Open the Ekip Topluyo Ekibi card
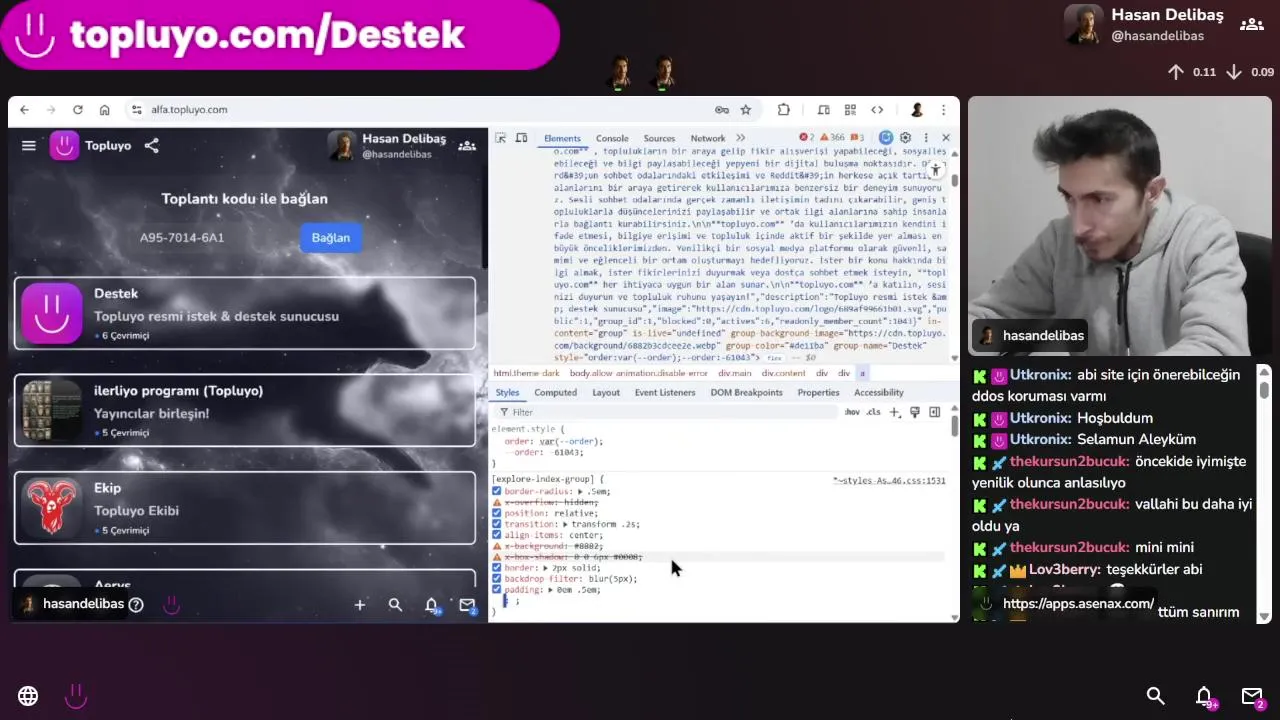Screen dimensions: 1280x720 pyautogui.click(x=245, y=507)
